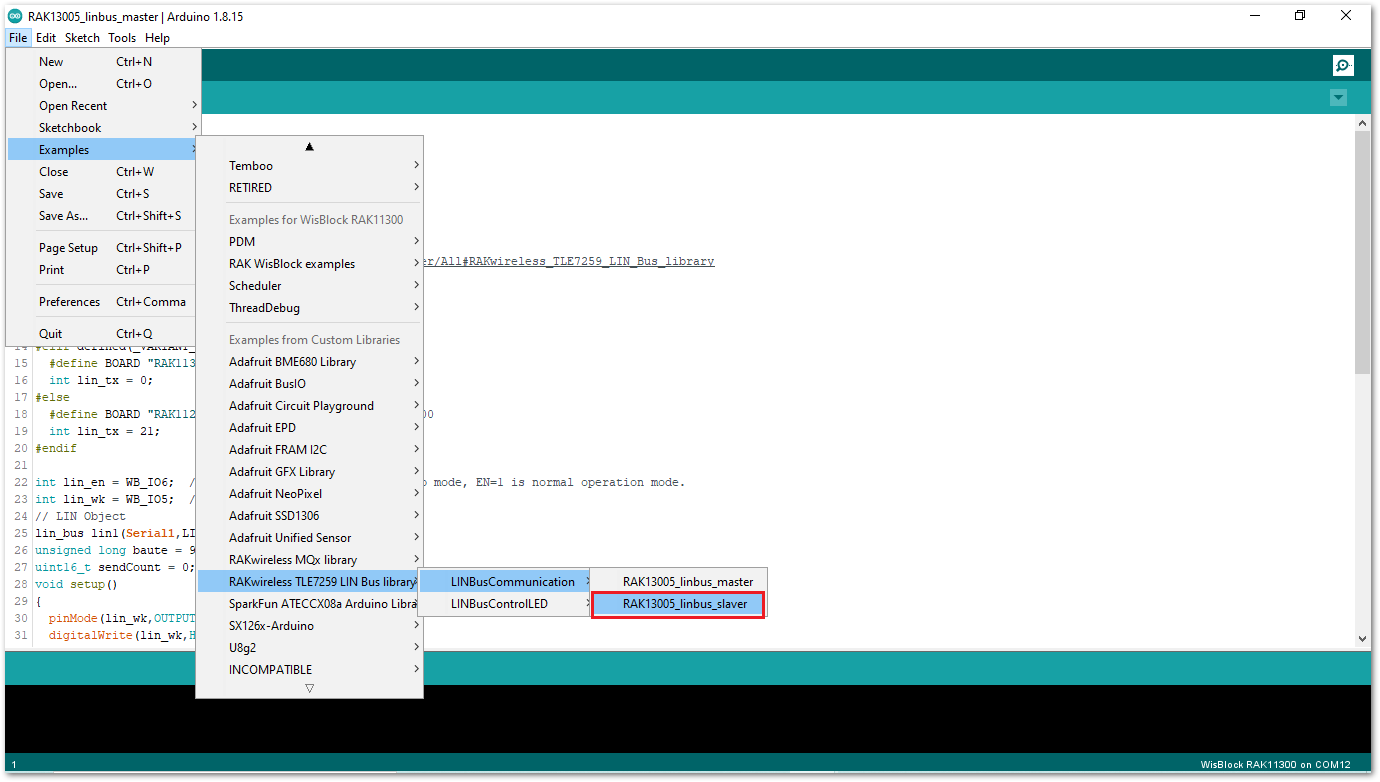Select the Examples menu entry

104,150
